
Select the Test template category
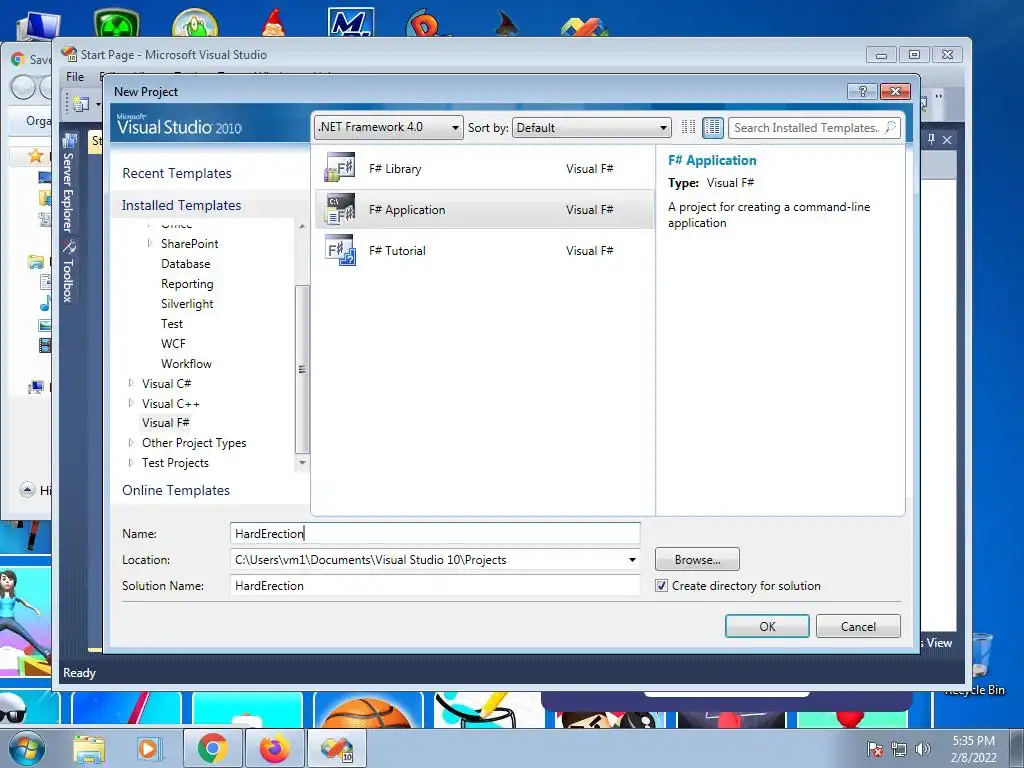point(172,324)
